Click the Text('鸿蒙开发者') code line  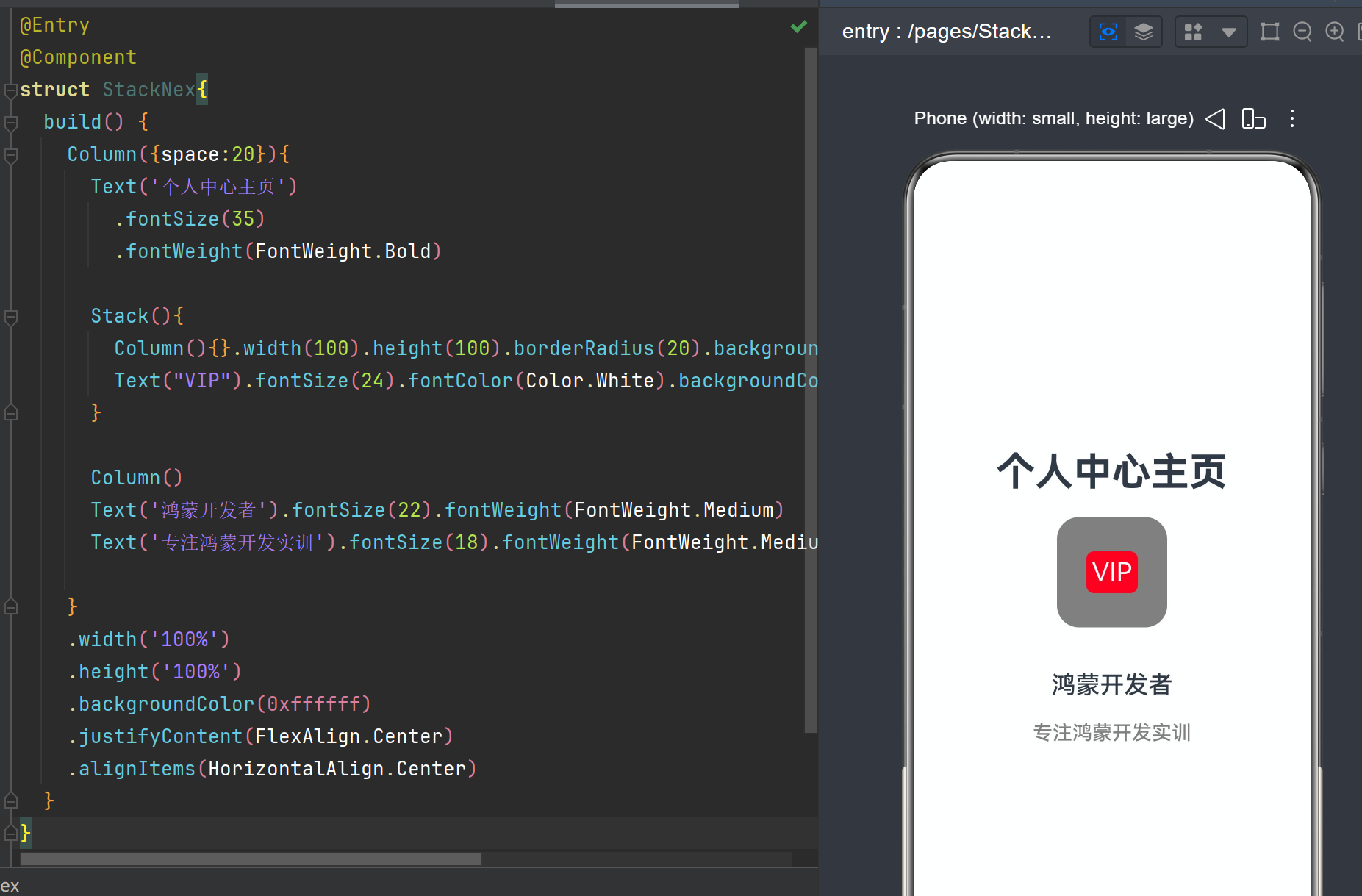(438, 510)
